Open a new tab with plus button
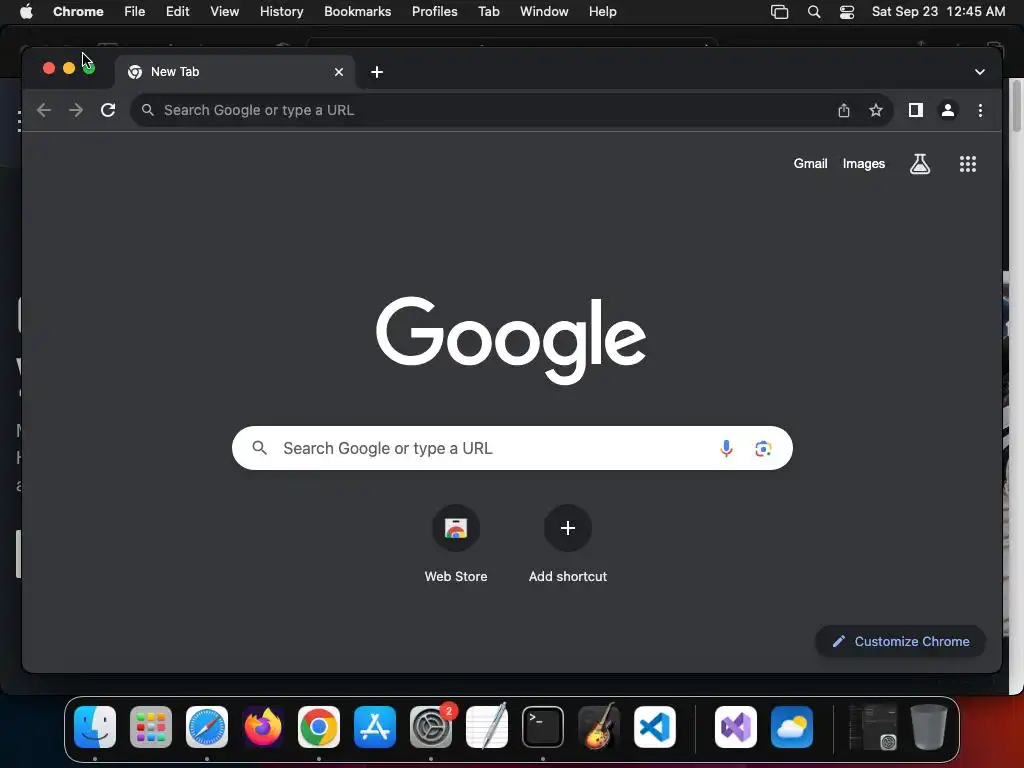 tap(377, 72)
